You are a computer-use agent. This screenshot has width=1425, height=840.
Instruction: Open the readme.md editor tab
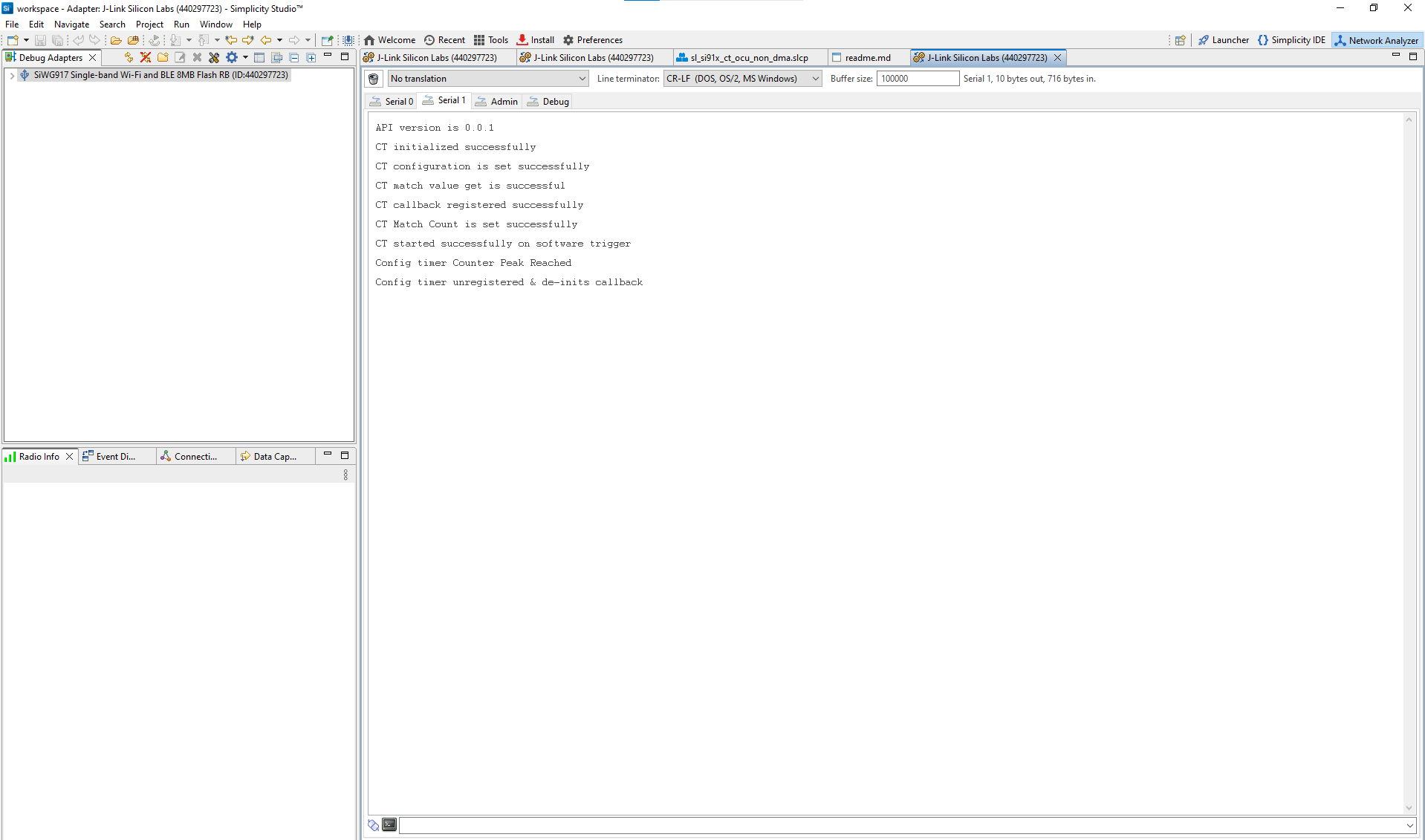click(867, 58)
